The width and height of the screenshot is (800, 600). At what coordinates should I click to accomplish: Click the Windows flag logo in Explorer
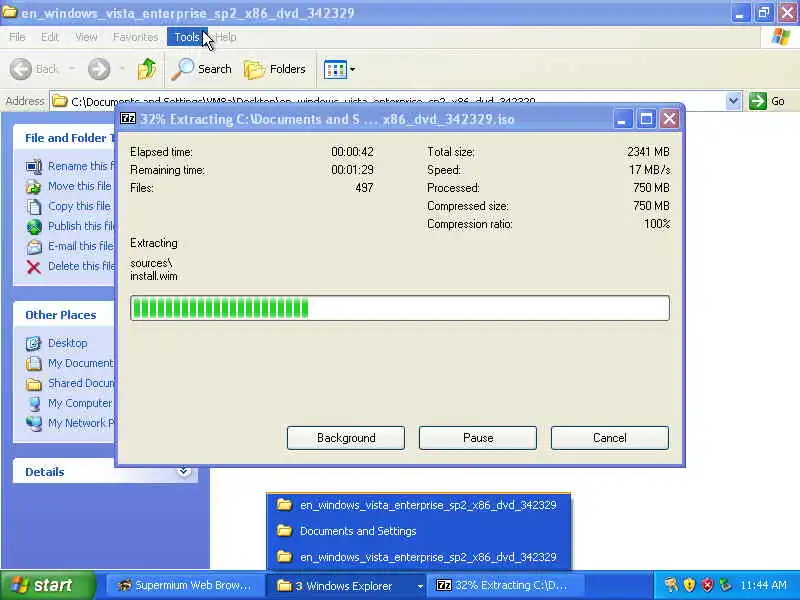781,37
